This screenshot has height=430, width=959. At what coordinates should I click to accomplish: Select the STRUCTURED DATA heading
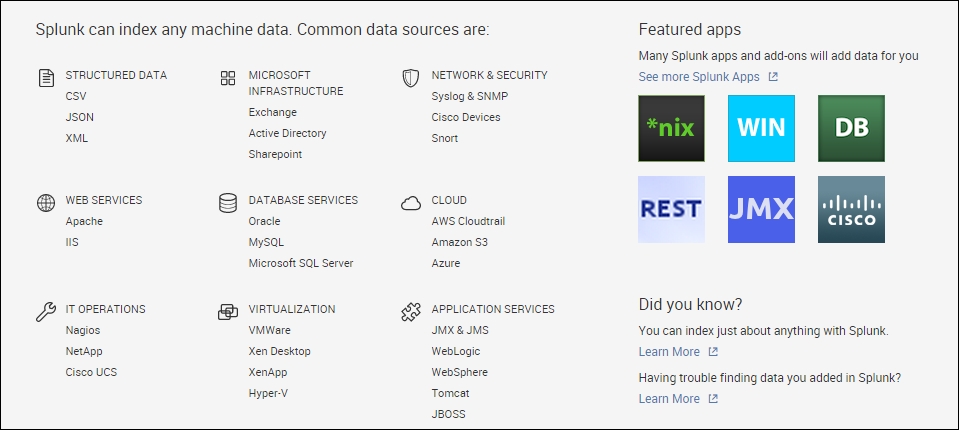(116, 75)
